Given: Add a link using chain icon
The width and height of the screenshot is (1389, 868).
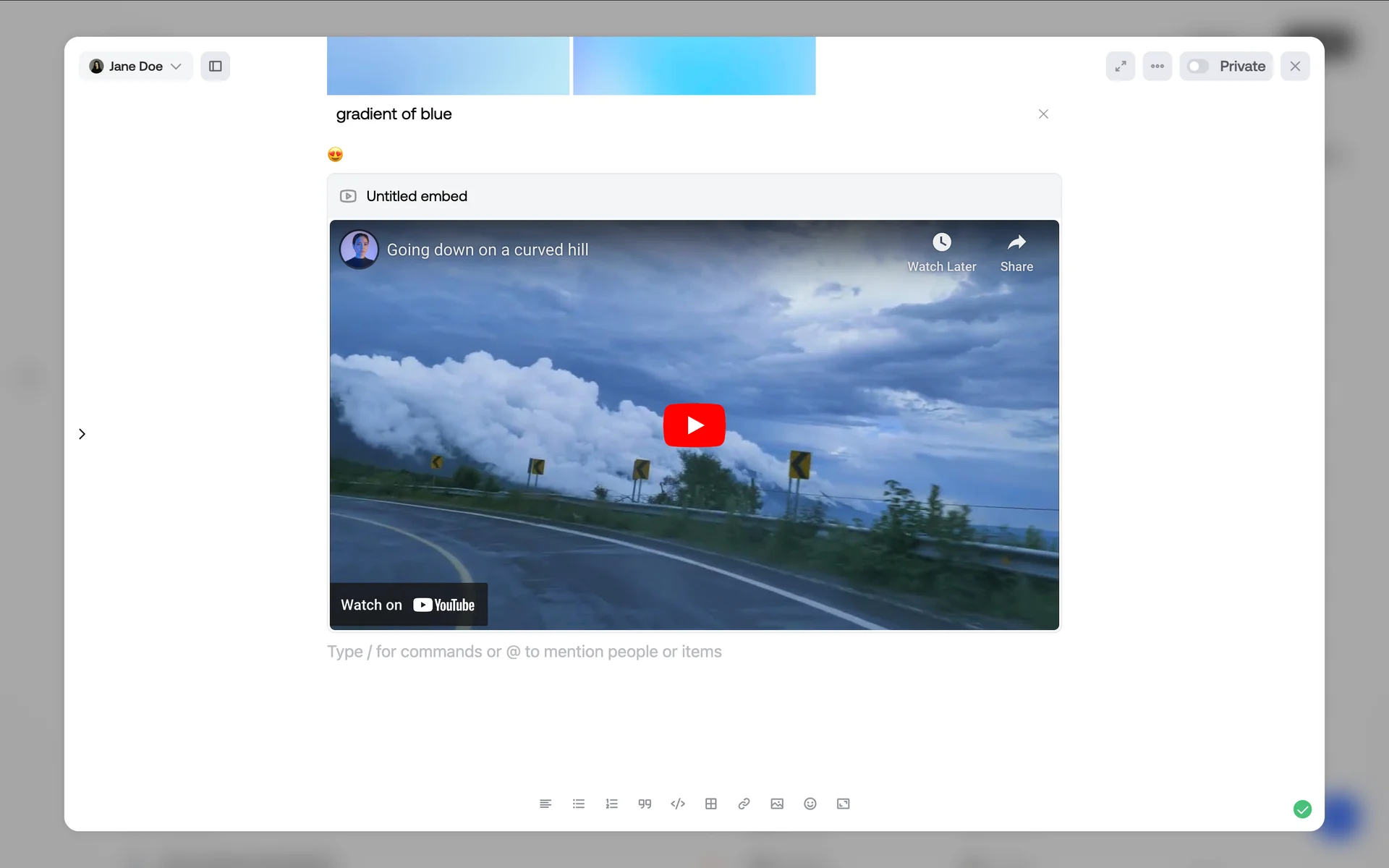Looking at the screenshot, I should 744,804.
